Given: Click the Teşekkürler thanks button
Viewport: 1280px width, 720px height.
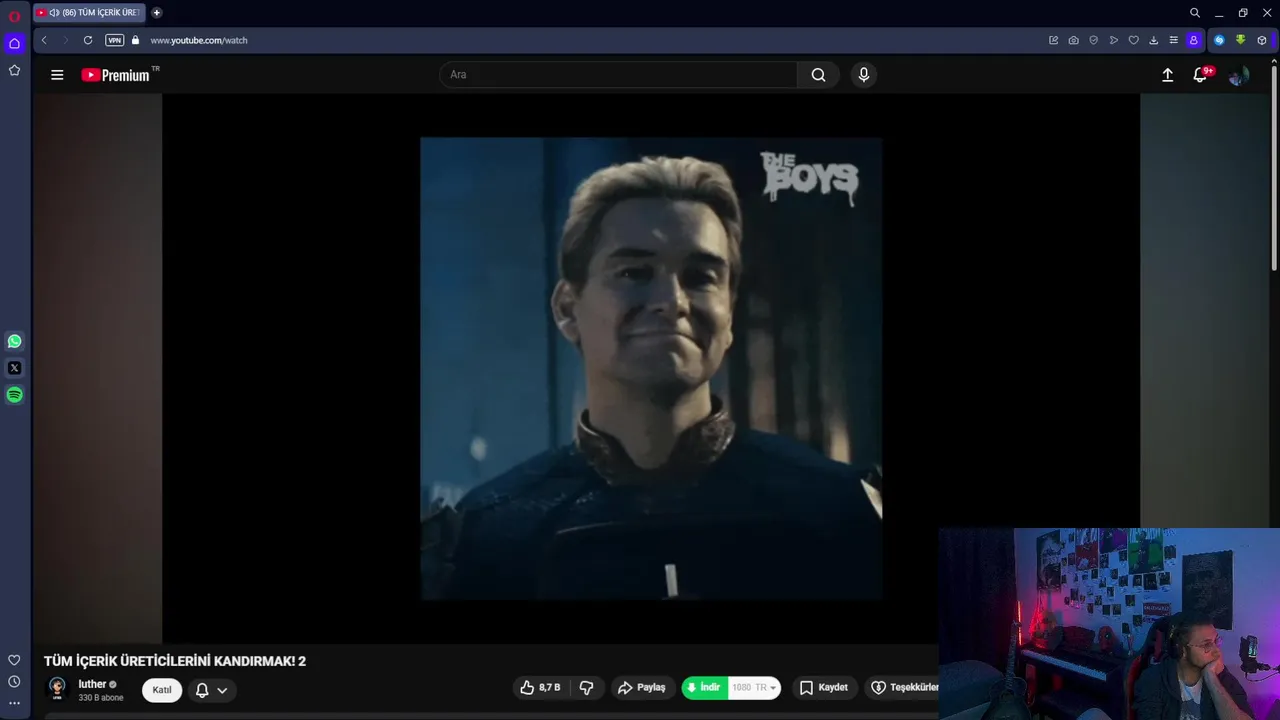Looking at the screenshot, I should point(903,688).
